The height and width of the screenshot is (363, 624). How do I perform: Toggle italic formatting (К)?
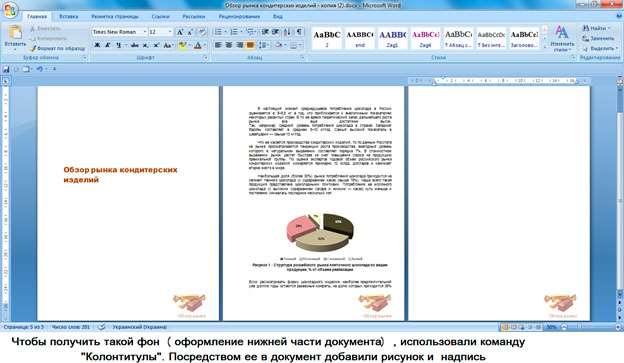click(x=107, y=45)
